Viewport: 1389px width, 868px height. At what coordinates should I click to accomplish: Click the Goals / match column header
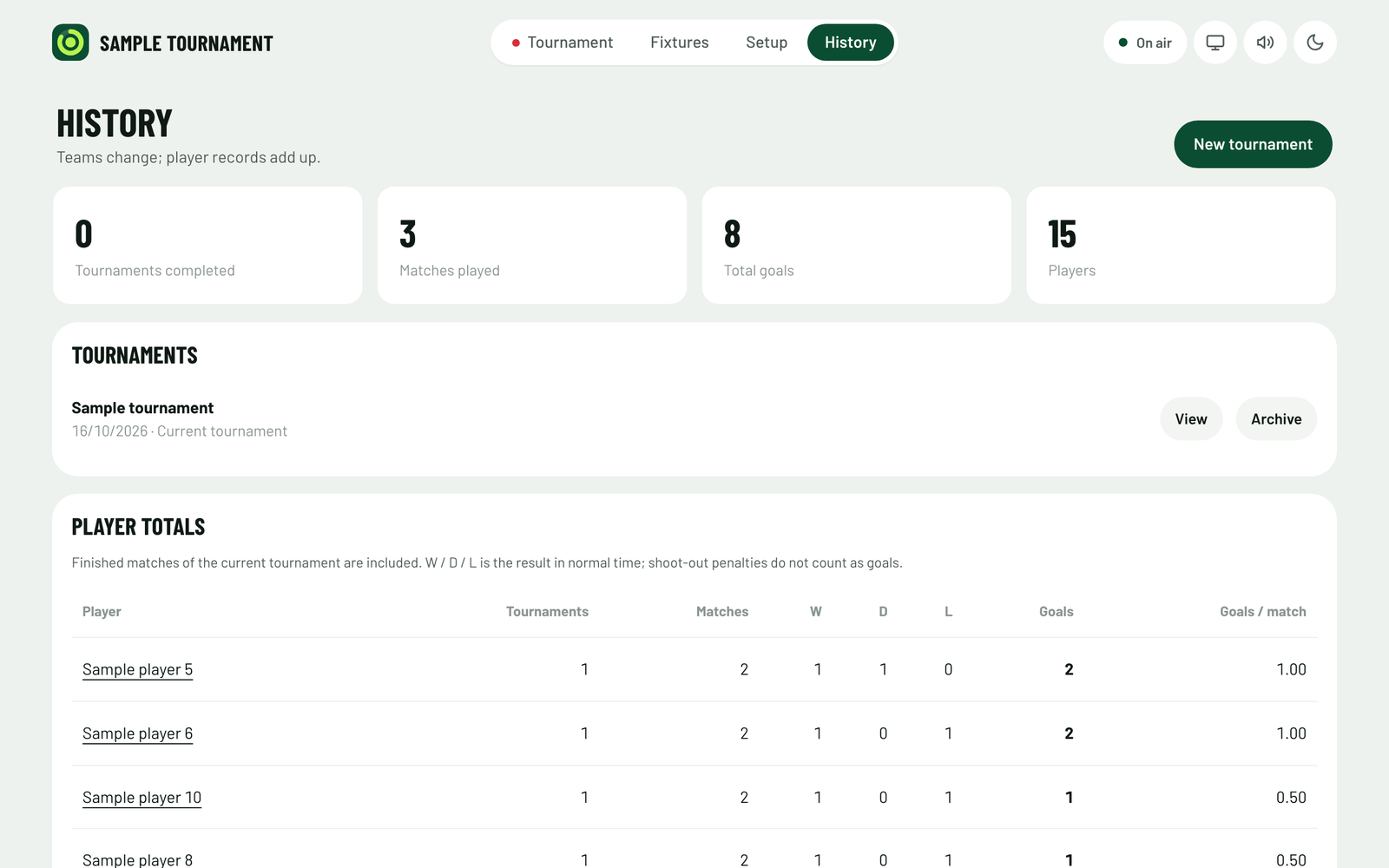1263,612
